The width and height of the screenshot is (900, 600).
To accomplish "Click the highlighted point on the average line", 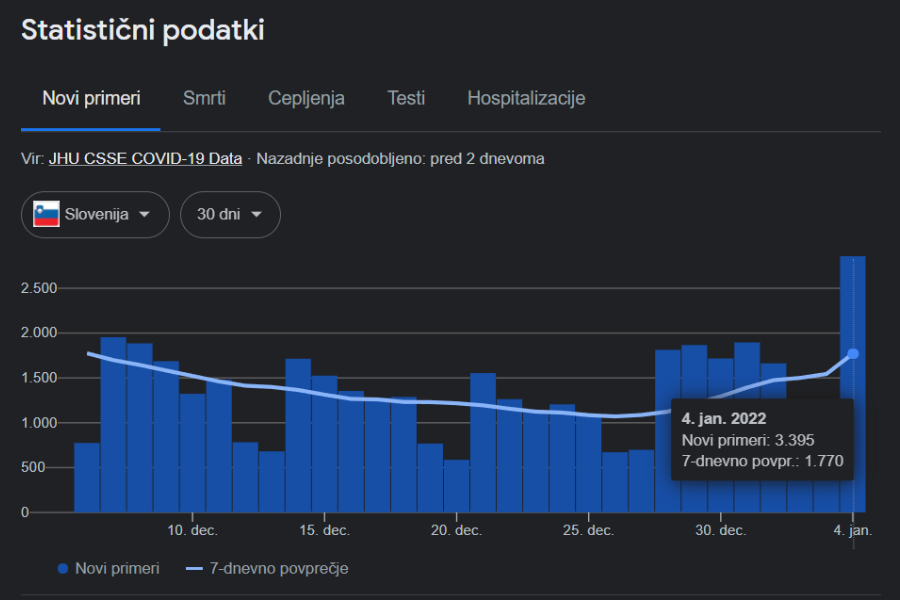I will [853, 353].
